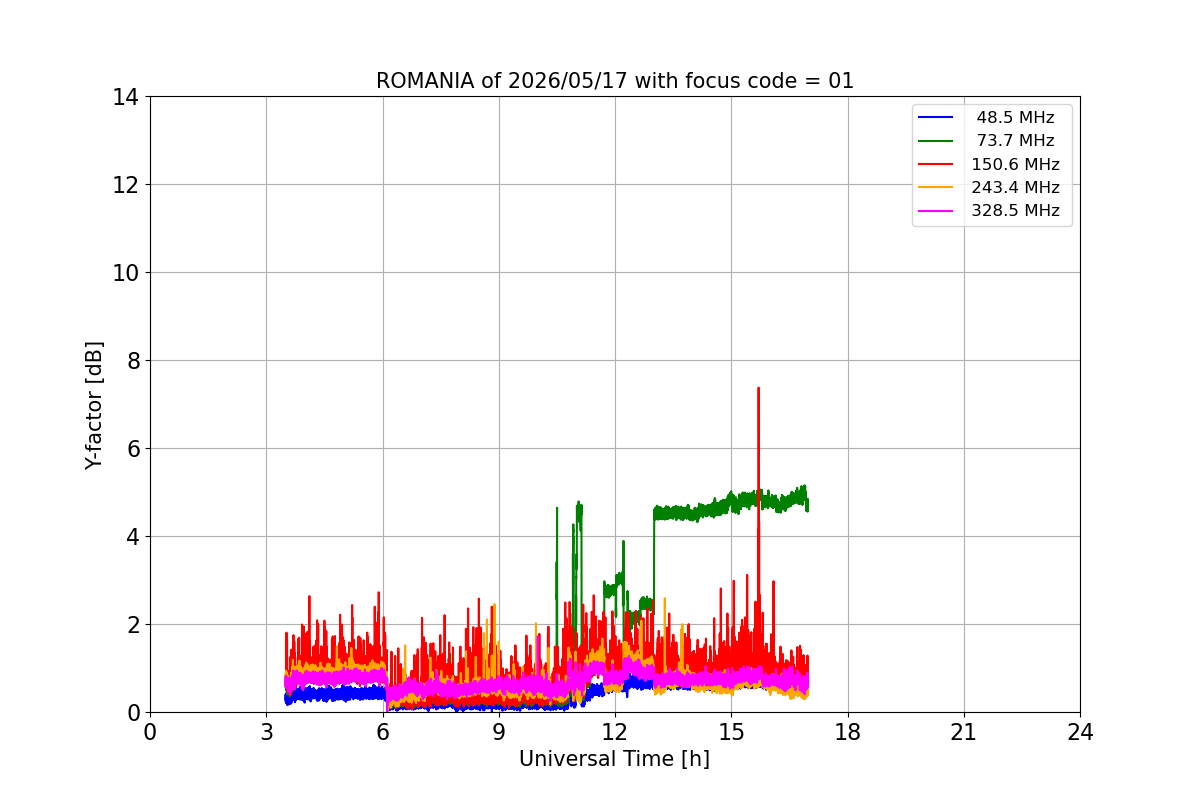This screenshot has height=800, width=1200.
Task: Click the Universal Time [h] axis label
Action: 614,759
